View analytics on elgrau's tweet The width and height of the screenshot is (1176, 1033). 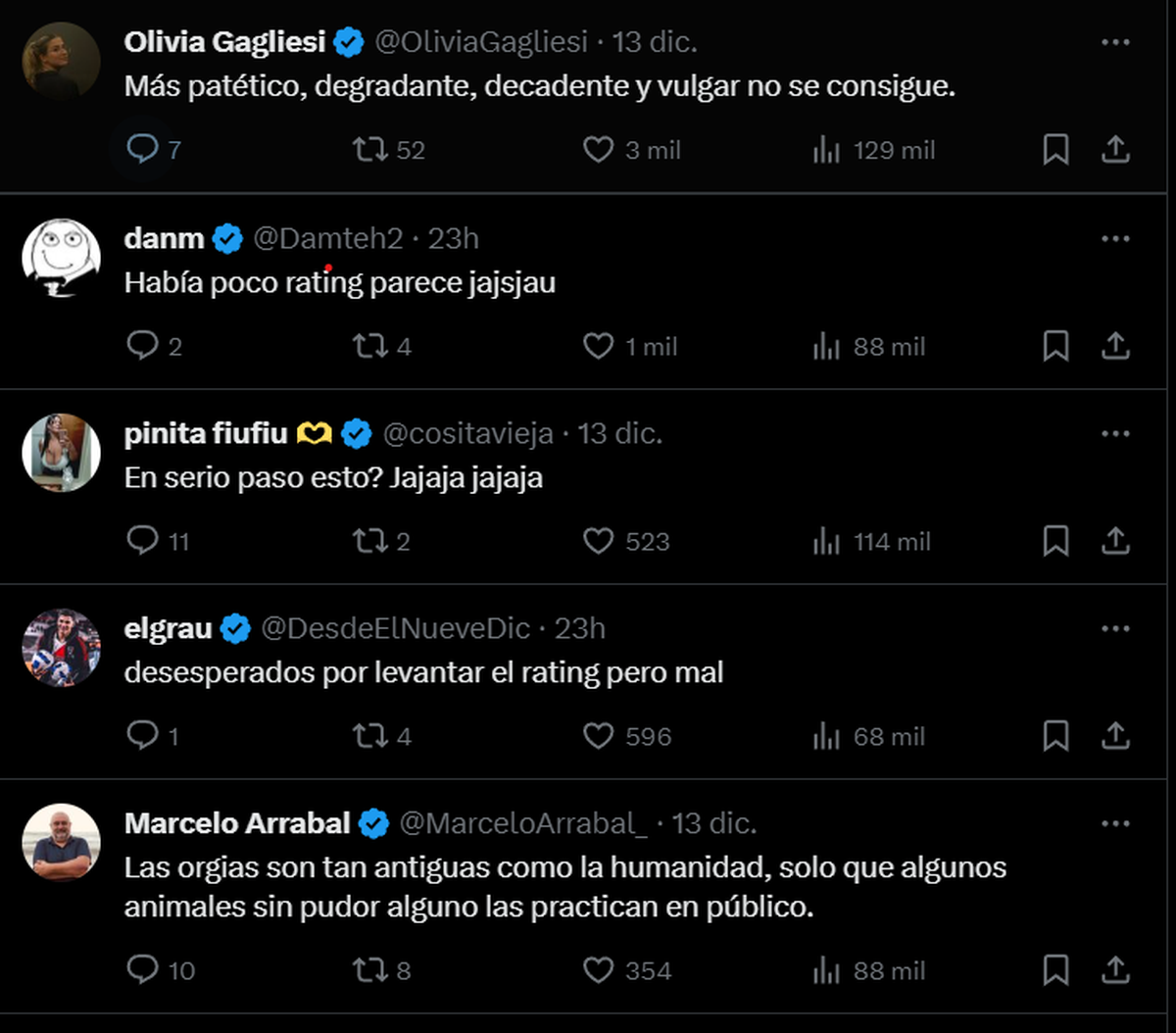pyautogui.click(x=826, y=736)
